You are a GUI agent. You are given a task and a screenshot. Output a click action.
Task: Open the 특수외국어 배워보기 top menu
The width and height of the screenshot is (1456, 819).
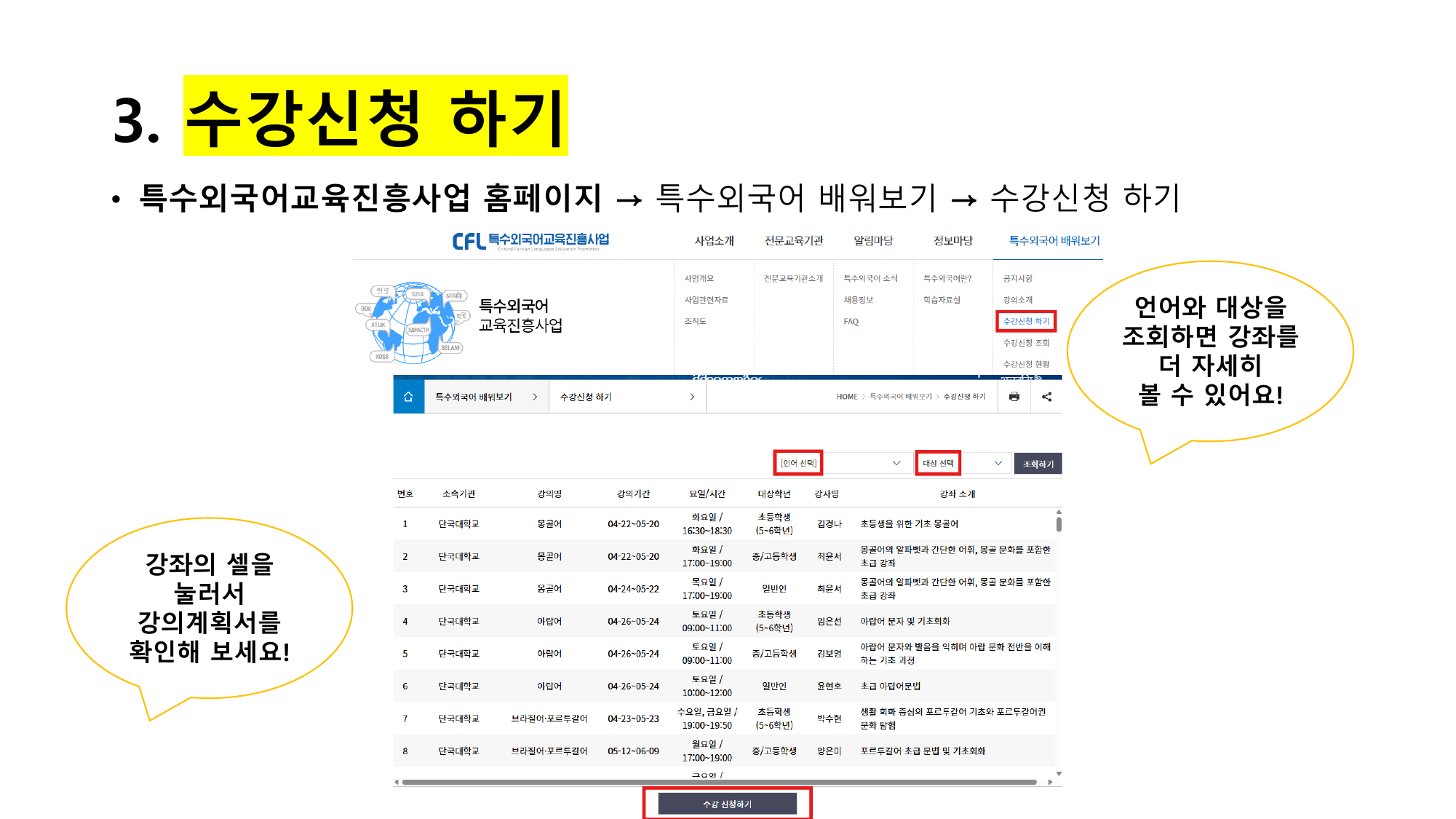1054,241
